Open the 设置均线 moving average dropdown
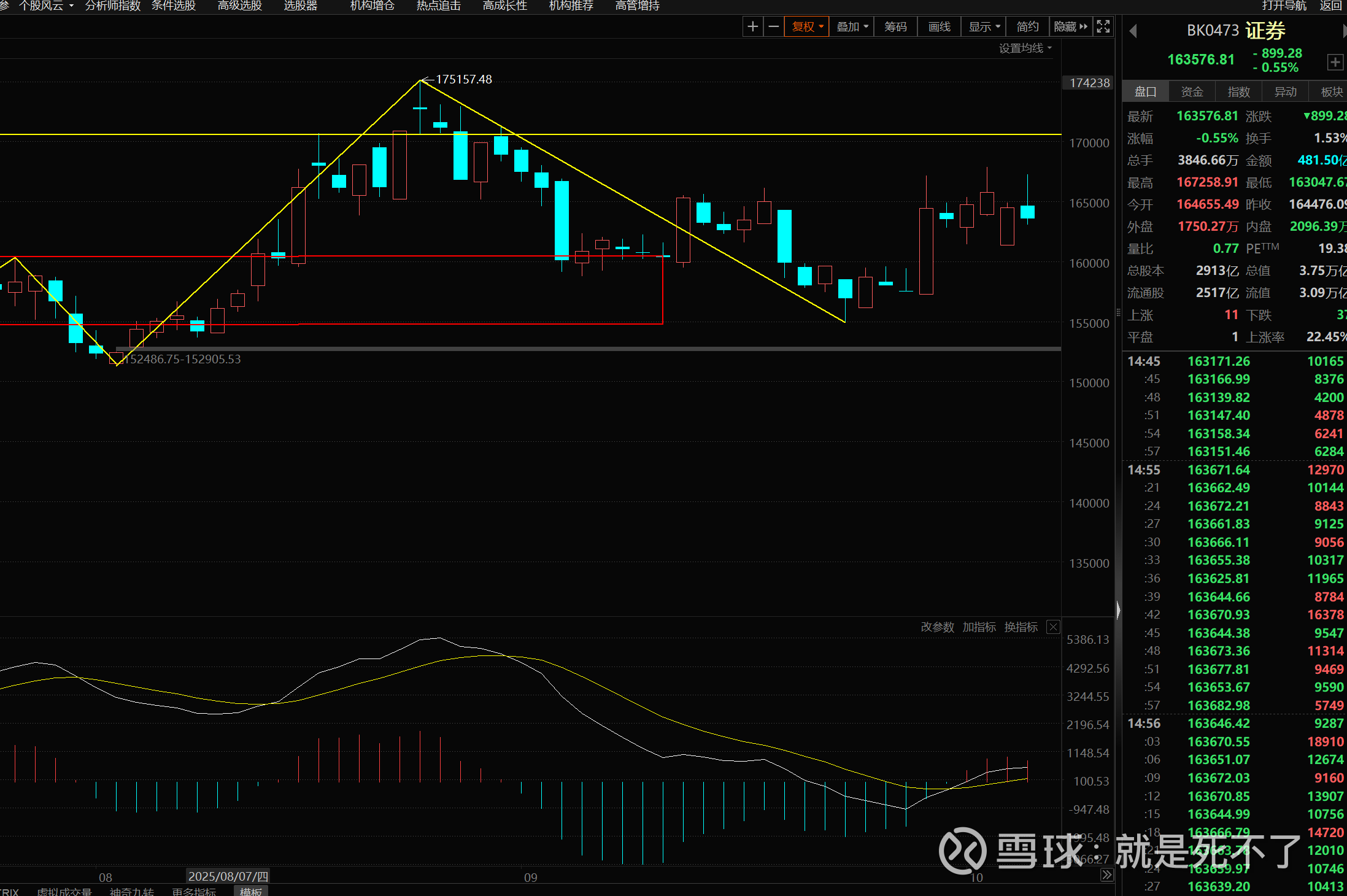Viewport: 1347px width, 896px height. click(x=1025, y=48)
